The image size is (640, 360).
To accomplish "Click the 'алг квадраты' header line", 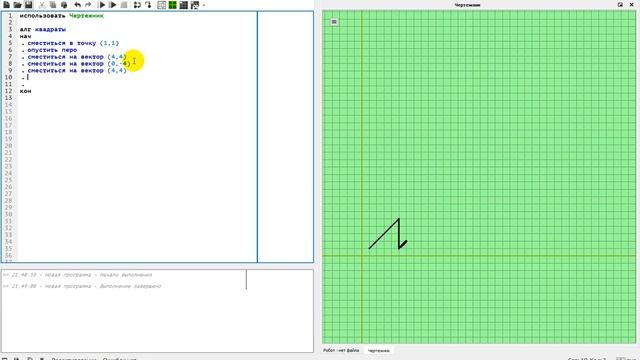I will pyautogui.click(x=43, y=29).
